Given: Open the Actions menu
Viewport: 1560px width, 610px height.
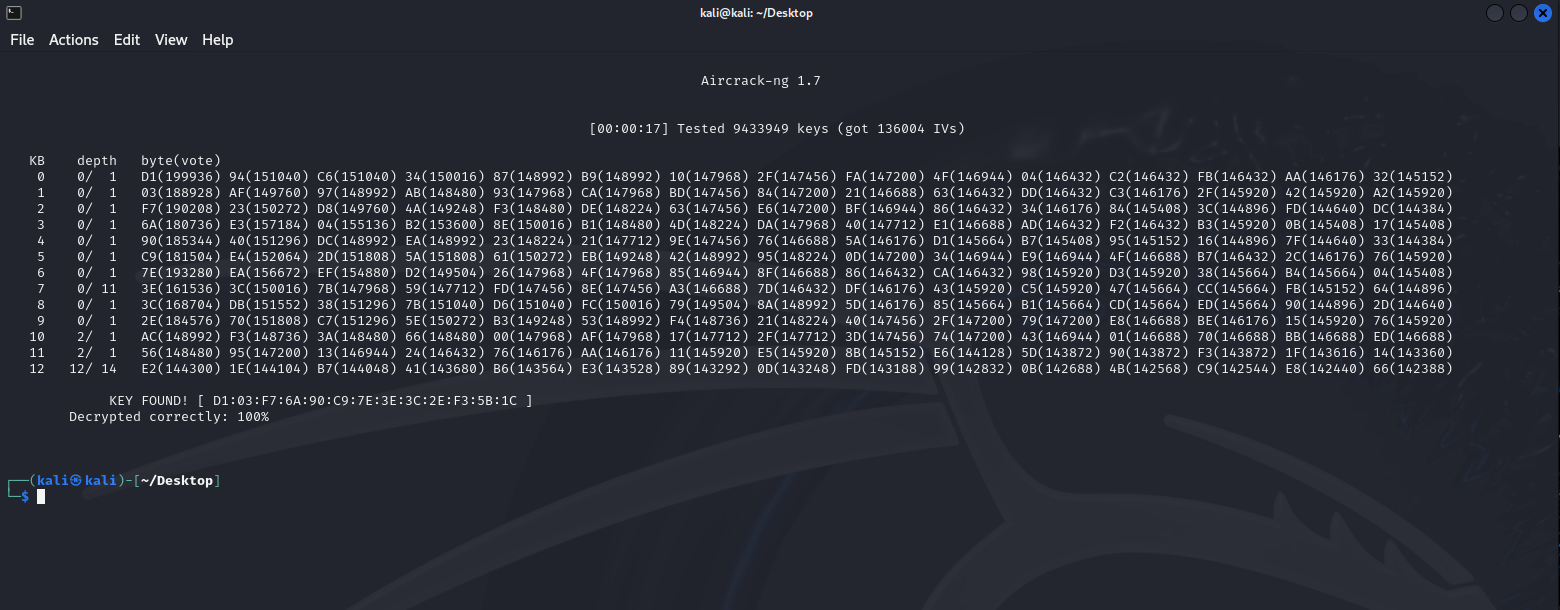Looking at the screenshot, I should pyautogui.click(x=74, y=40).
